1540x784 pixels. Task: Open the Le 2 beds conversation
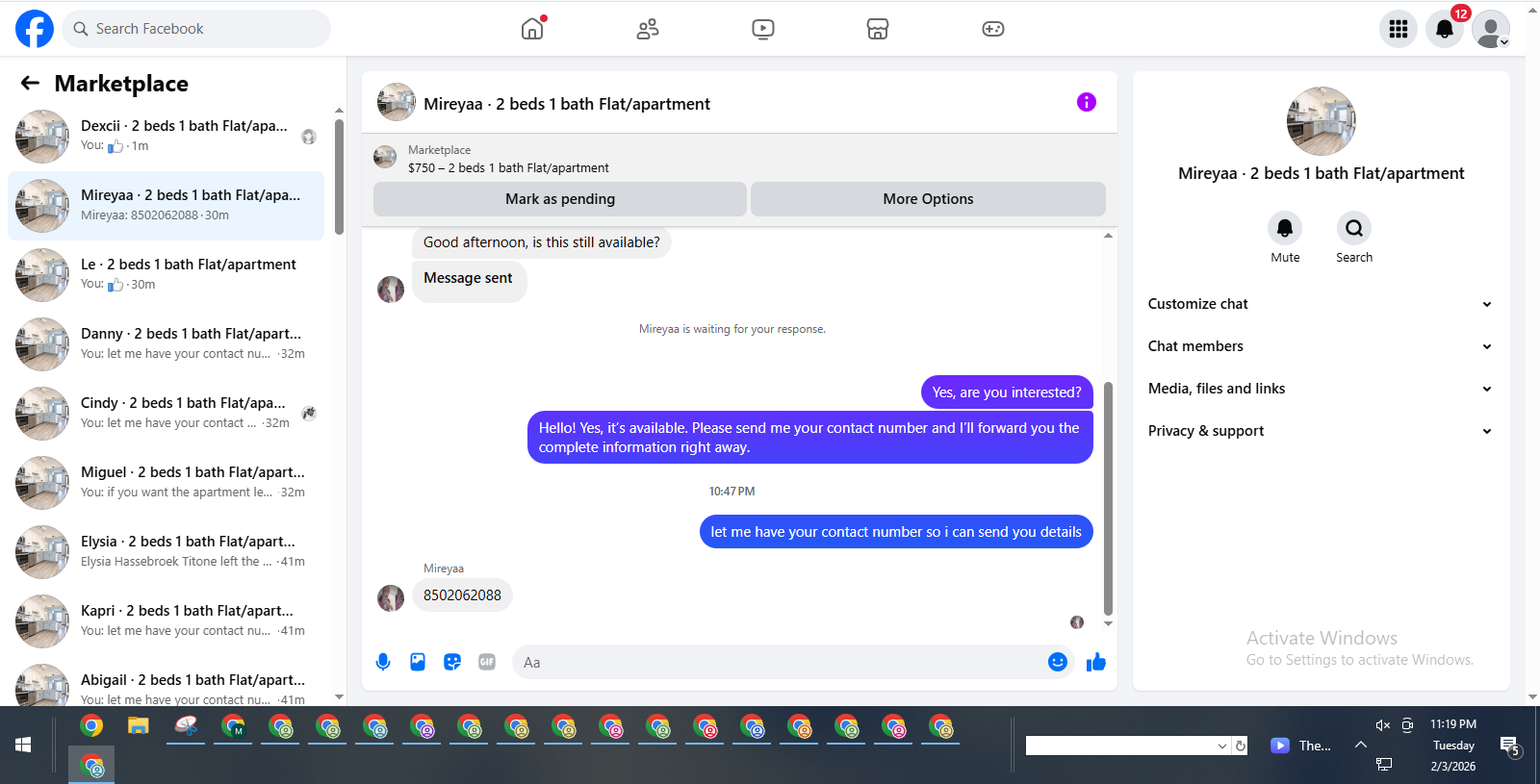pyautogui.click(x=166, y=275)
